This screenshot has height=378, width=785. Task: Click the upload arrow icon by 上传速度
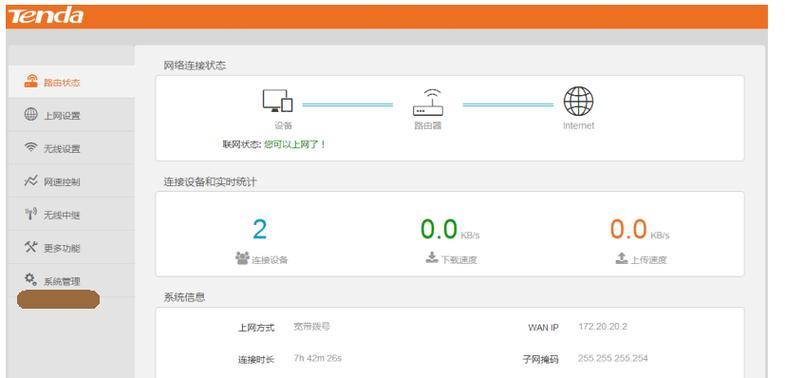pyautogui.click(x=621, y=258)
